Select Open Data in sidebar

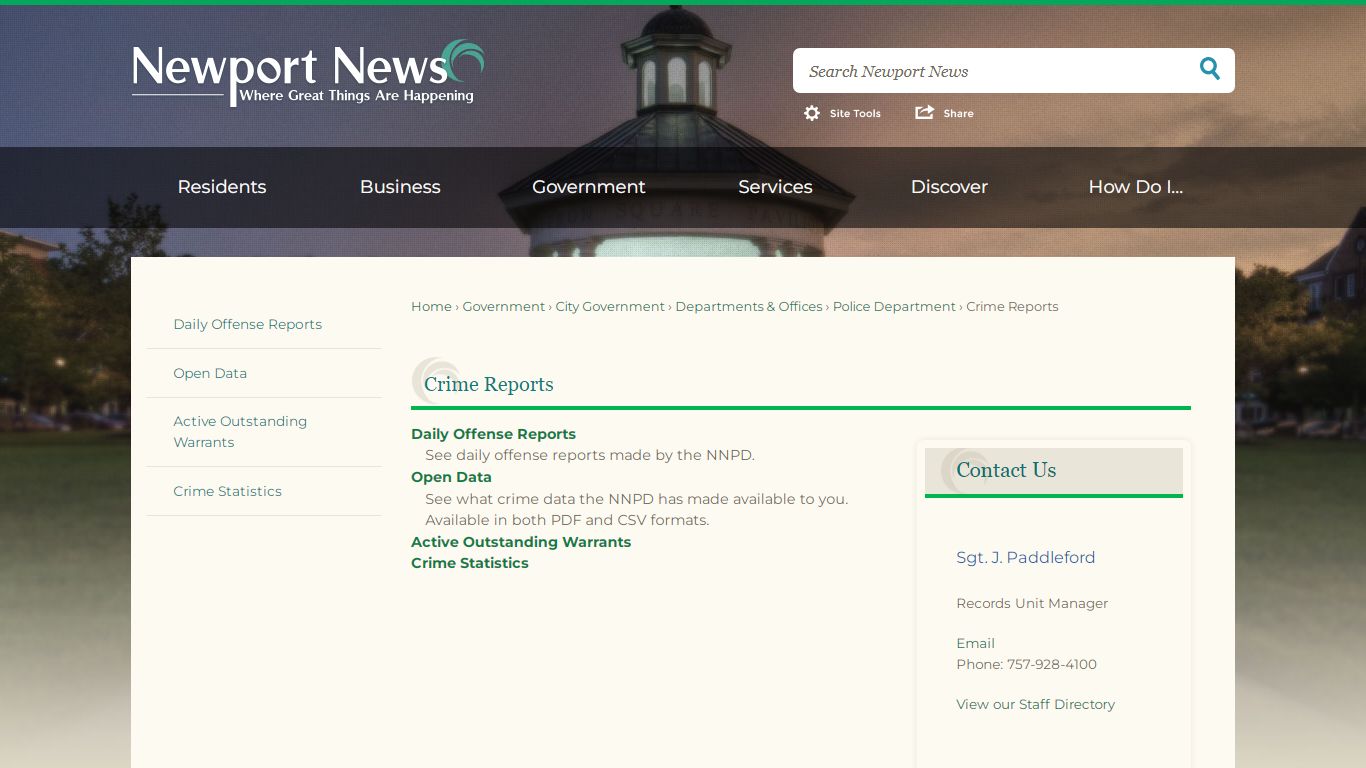tap(210, 373)
